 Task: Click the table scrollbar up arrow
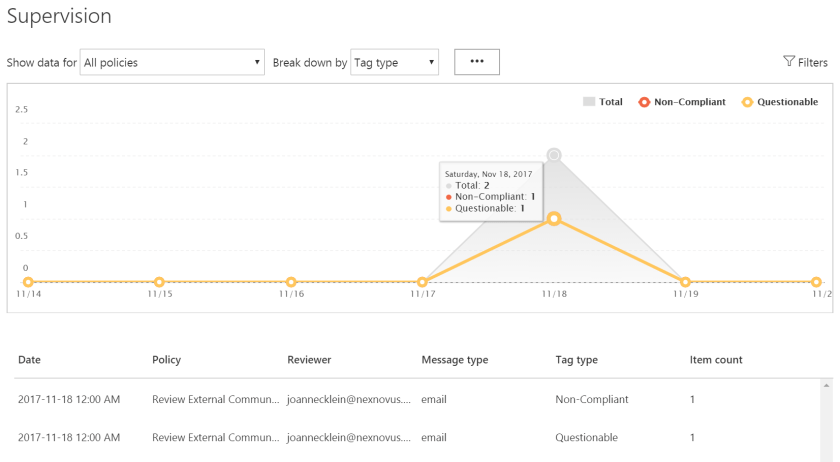826,385
